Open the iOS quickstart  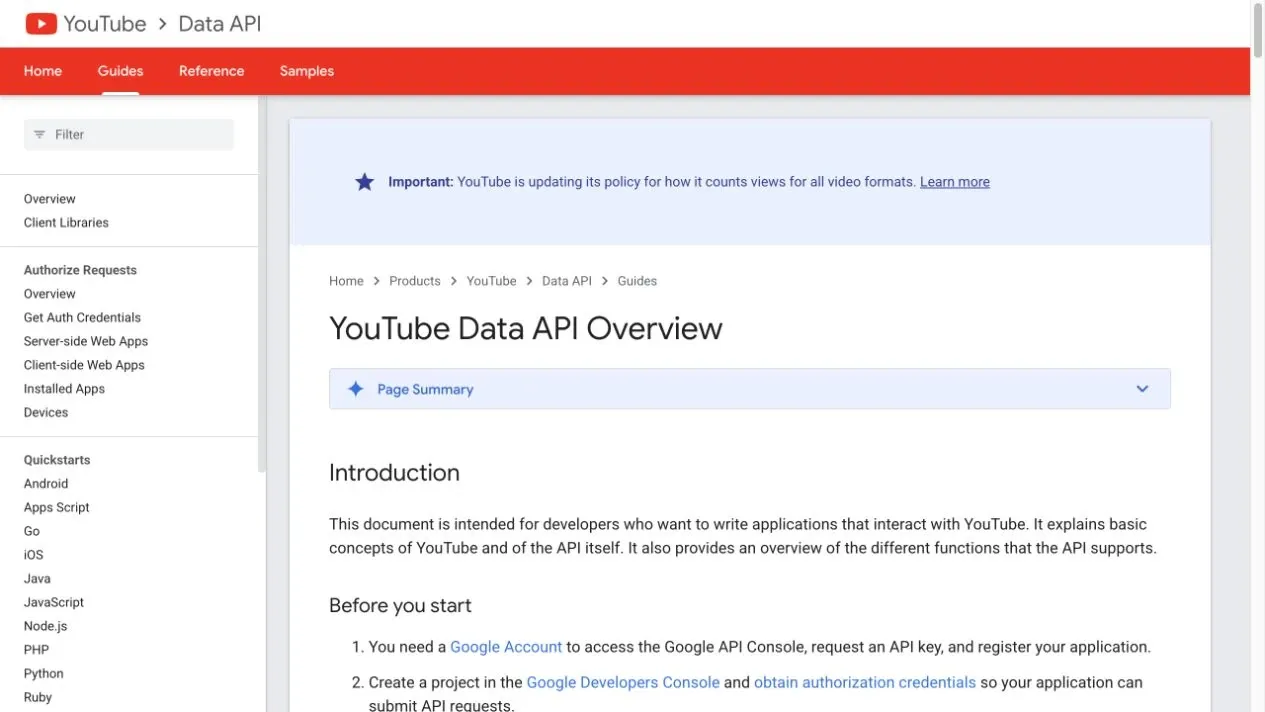[34, 555]
